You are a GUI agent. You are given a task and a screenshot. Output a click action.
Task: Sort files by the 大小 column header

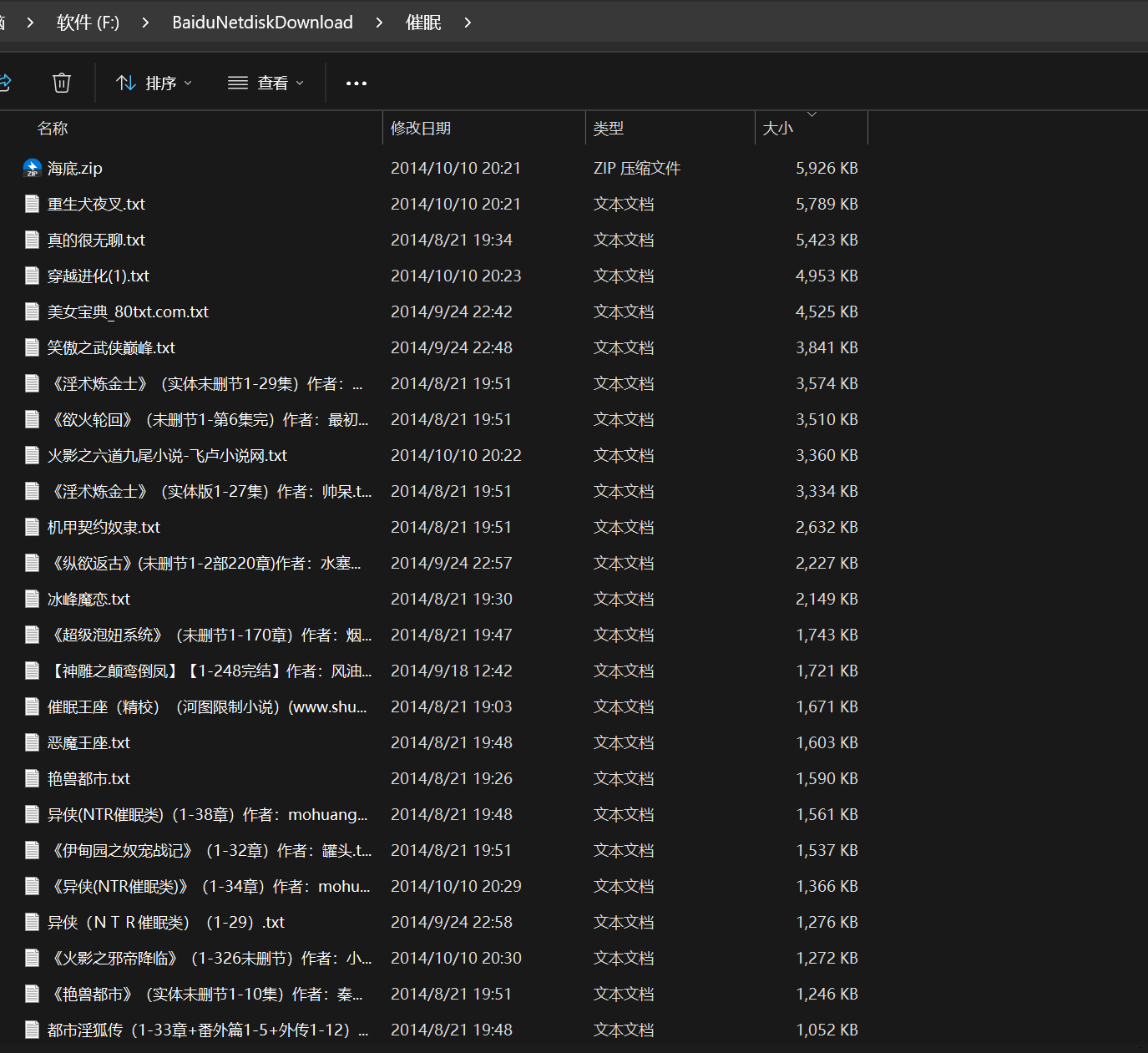point(777,128)
